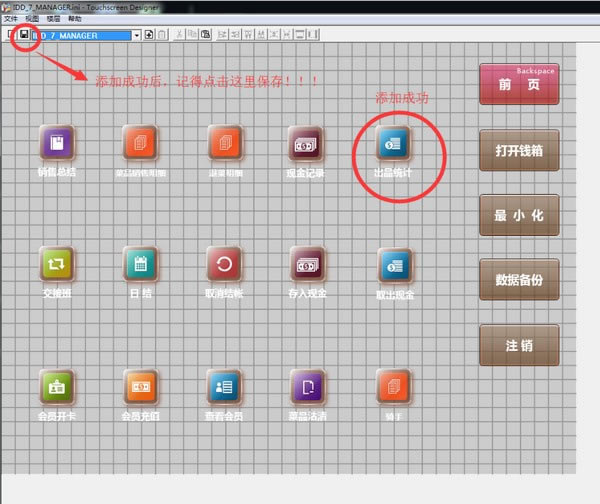The width and height of the screenshot is (600, 504).
Task: Click the 取消结帐 red icon
Action: click(x=224, y=265)
